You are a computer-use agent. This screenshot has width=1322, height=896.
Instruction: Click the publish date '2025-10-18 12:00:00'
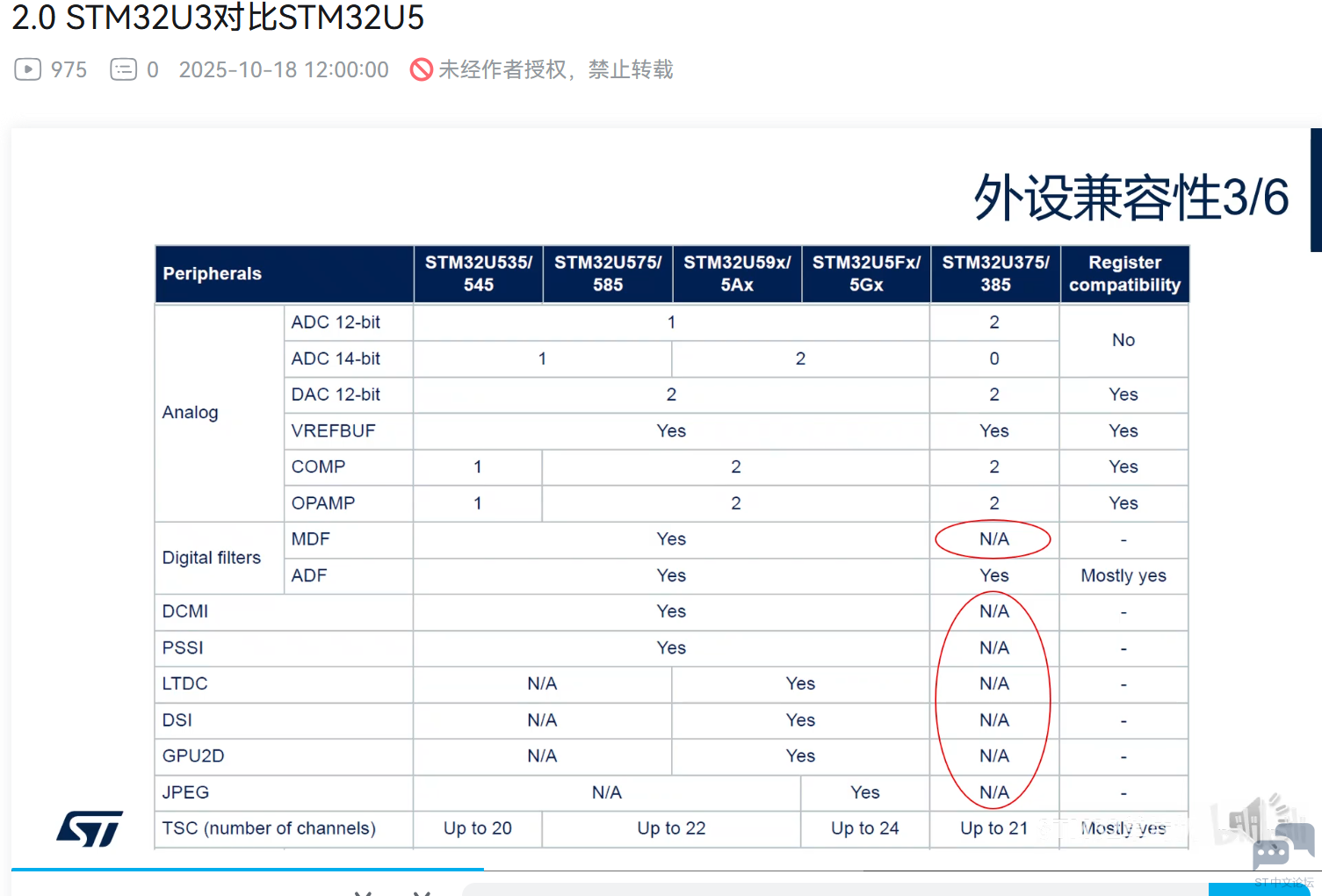284,69
